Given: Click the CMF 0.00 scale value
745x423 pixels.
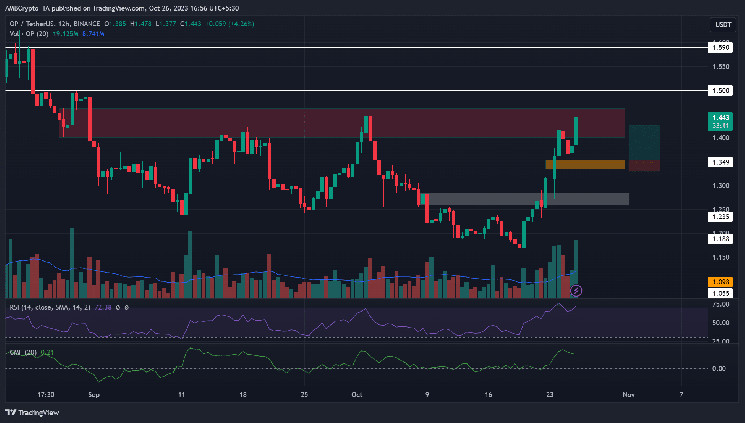Looking at the screenshot, I should pyautogui.click(x=719, y=368).
